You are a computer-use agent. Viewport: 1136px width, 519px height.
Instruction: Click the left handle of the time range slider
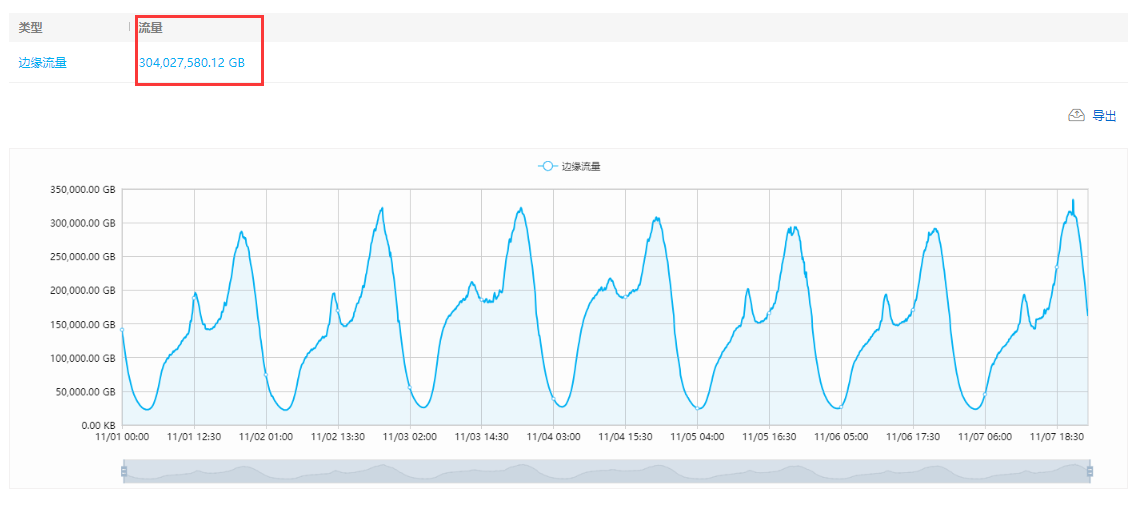(124, 471)
